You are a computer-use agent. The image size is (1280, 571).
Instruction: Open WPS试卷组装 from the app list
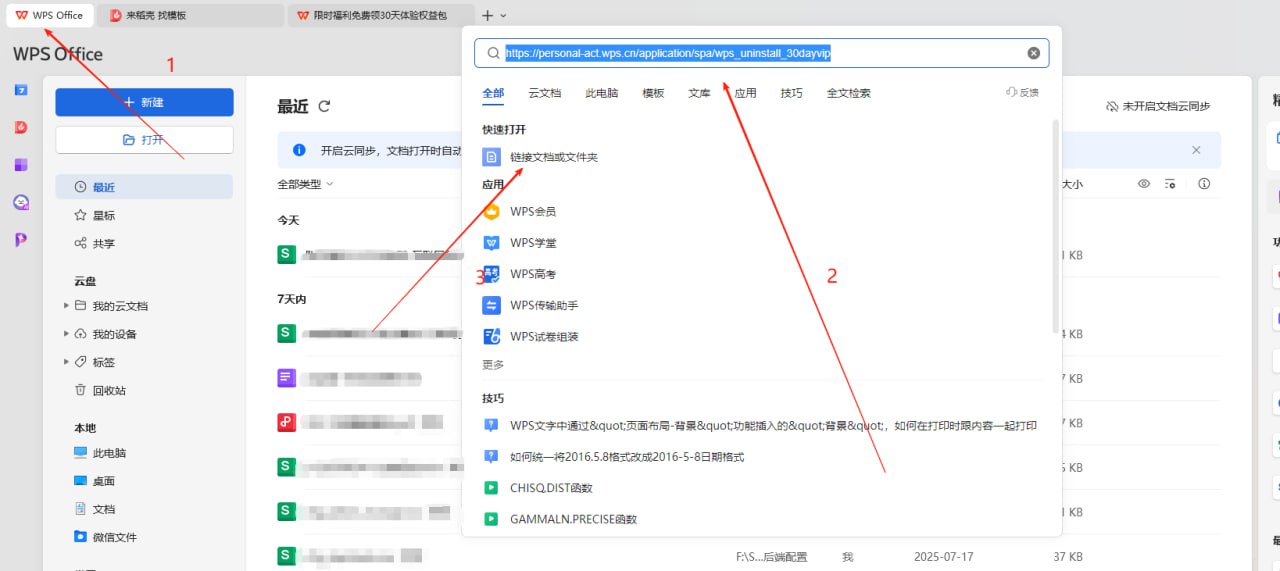click(543, 336)
